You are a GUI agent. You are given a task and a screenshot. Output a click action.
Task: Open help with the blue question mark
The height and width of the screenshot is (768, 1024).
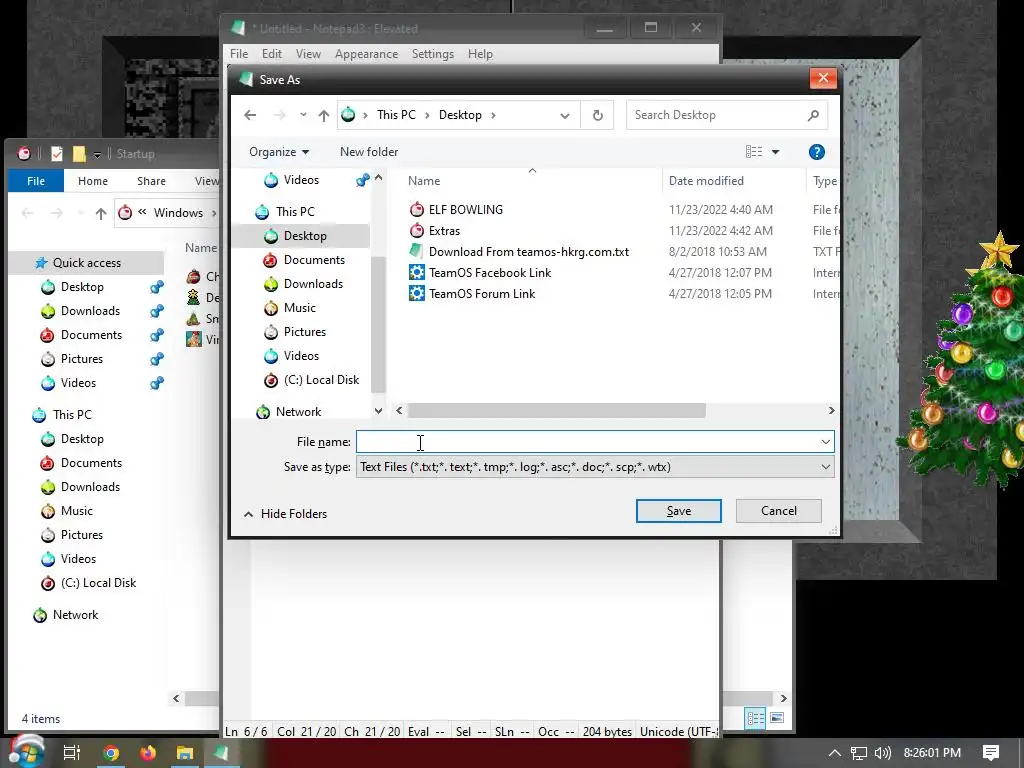(816, 152)
